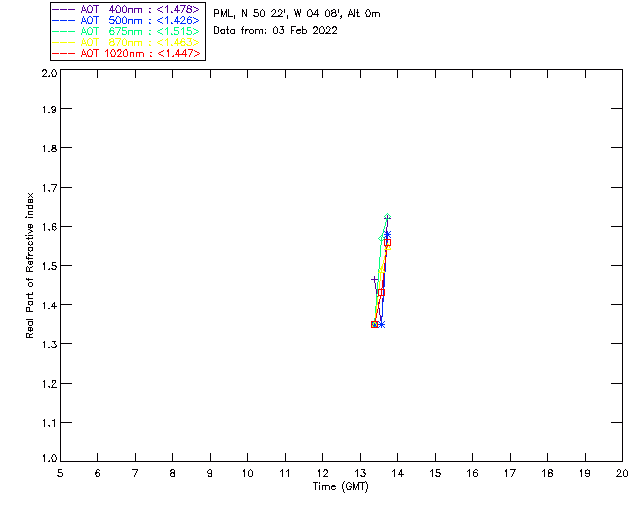Click the 11 x-axis tick label

(x=285, y=473)
